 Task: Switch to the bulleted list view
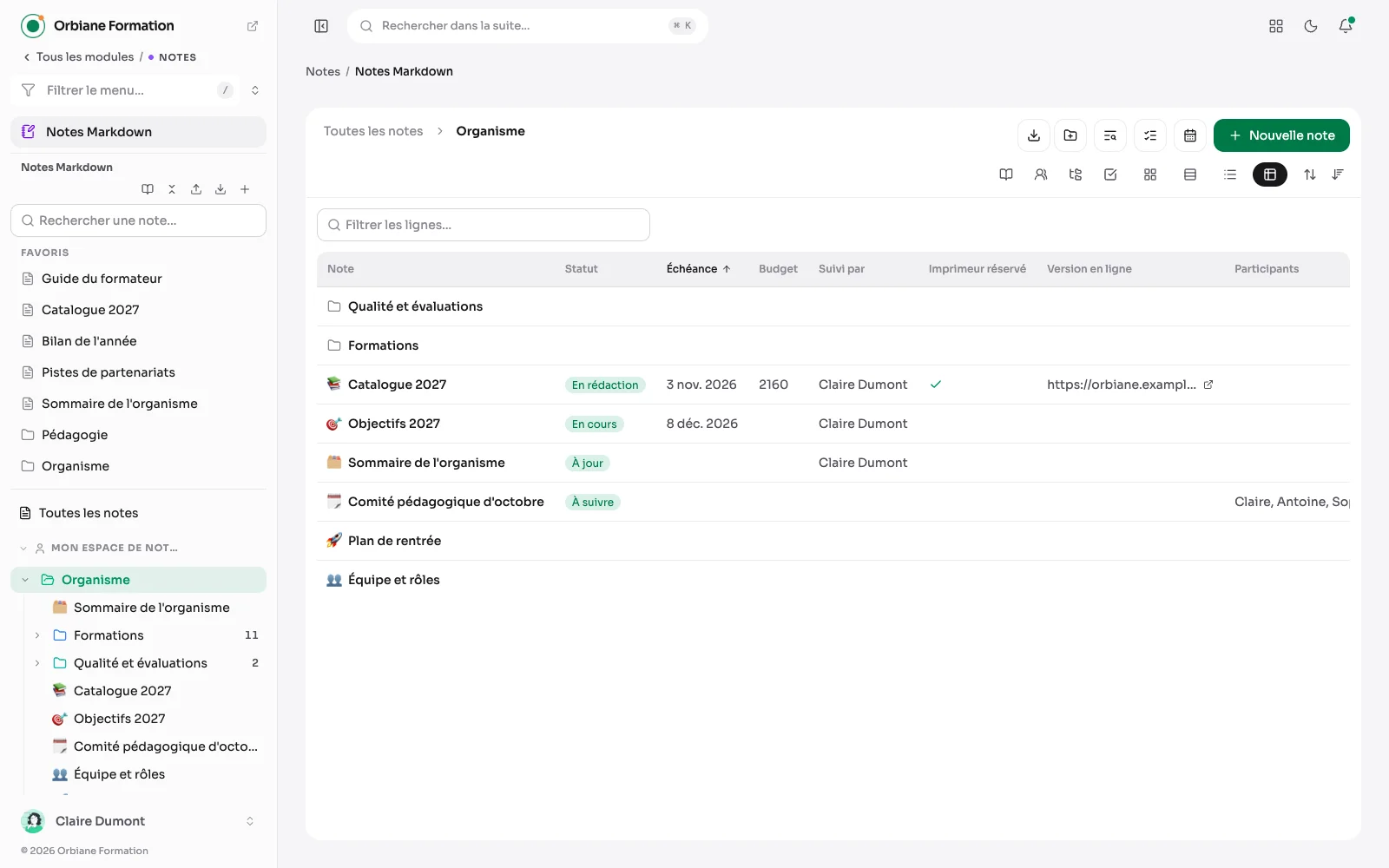point(1229,174)
